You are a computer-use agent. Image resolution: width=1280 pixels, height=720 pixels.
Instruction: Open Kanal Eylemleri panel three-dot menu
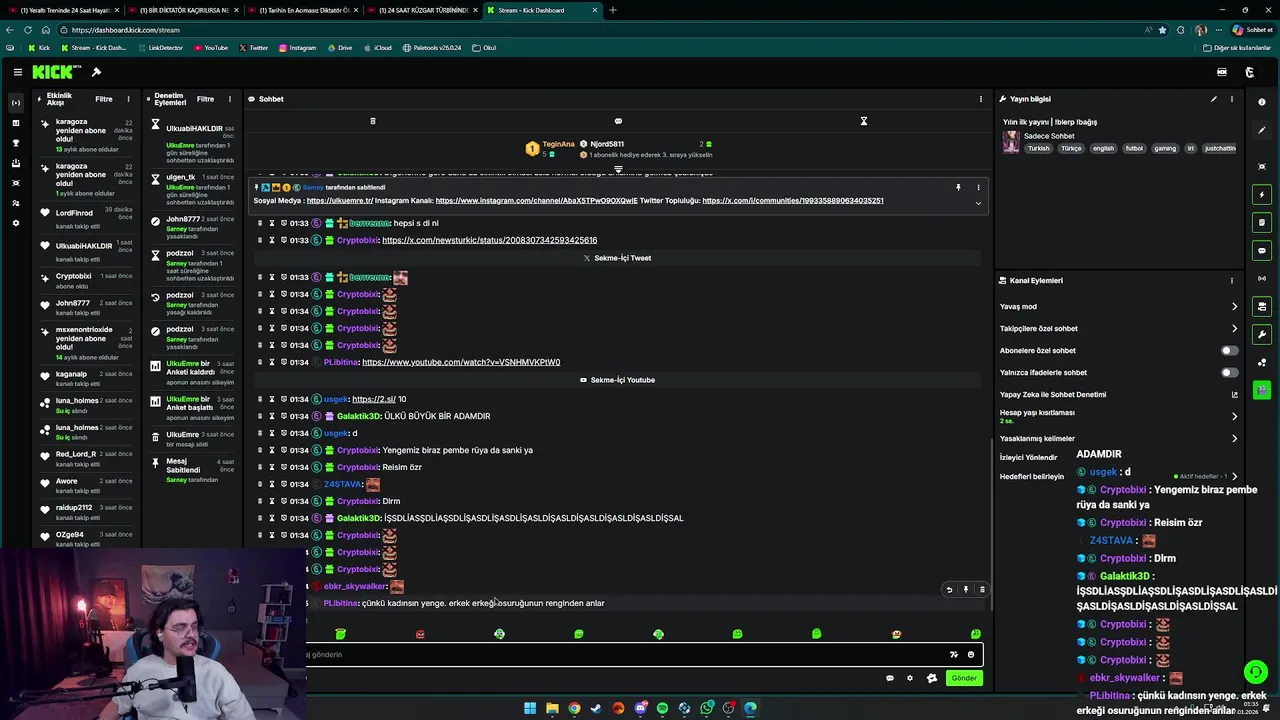click(x=1232, y=281)
